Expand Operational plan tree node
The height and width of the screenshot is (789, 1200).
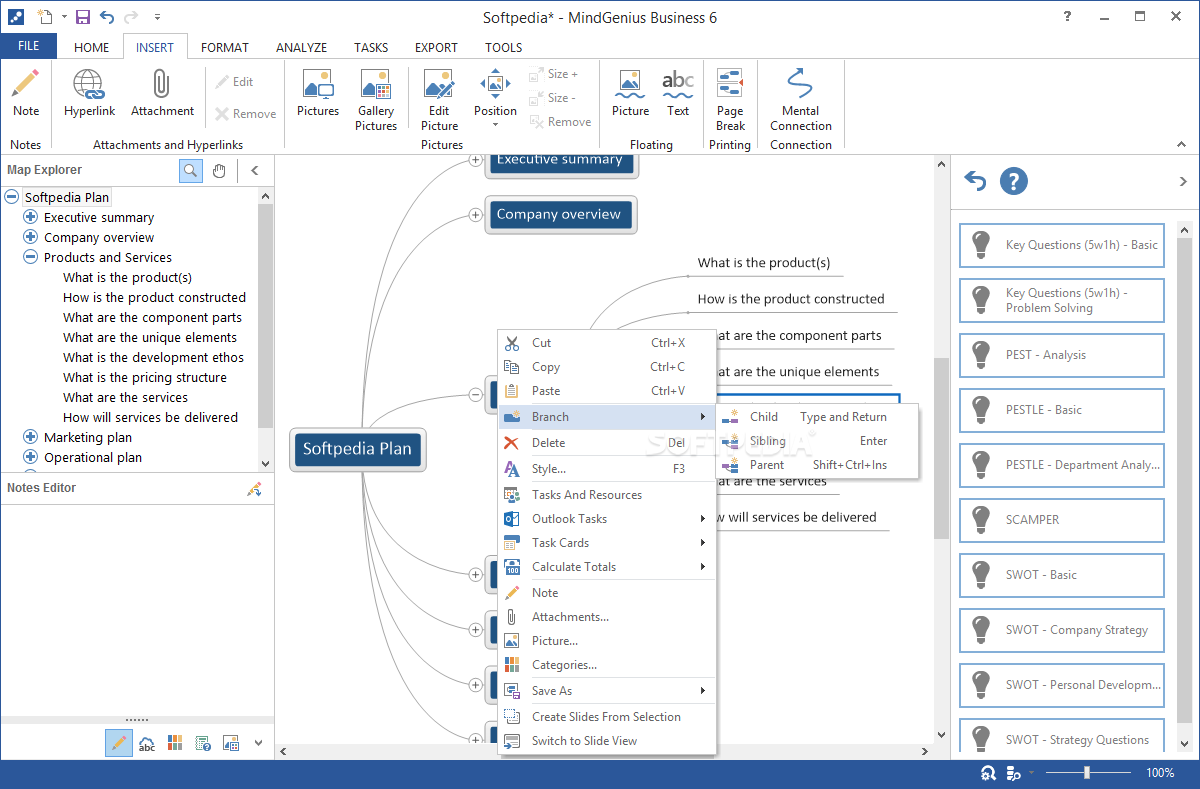pyautogui.click(x=31, y=457)
